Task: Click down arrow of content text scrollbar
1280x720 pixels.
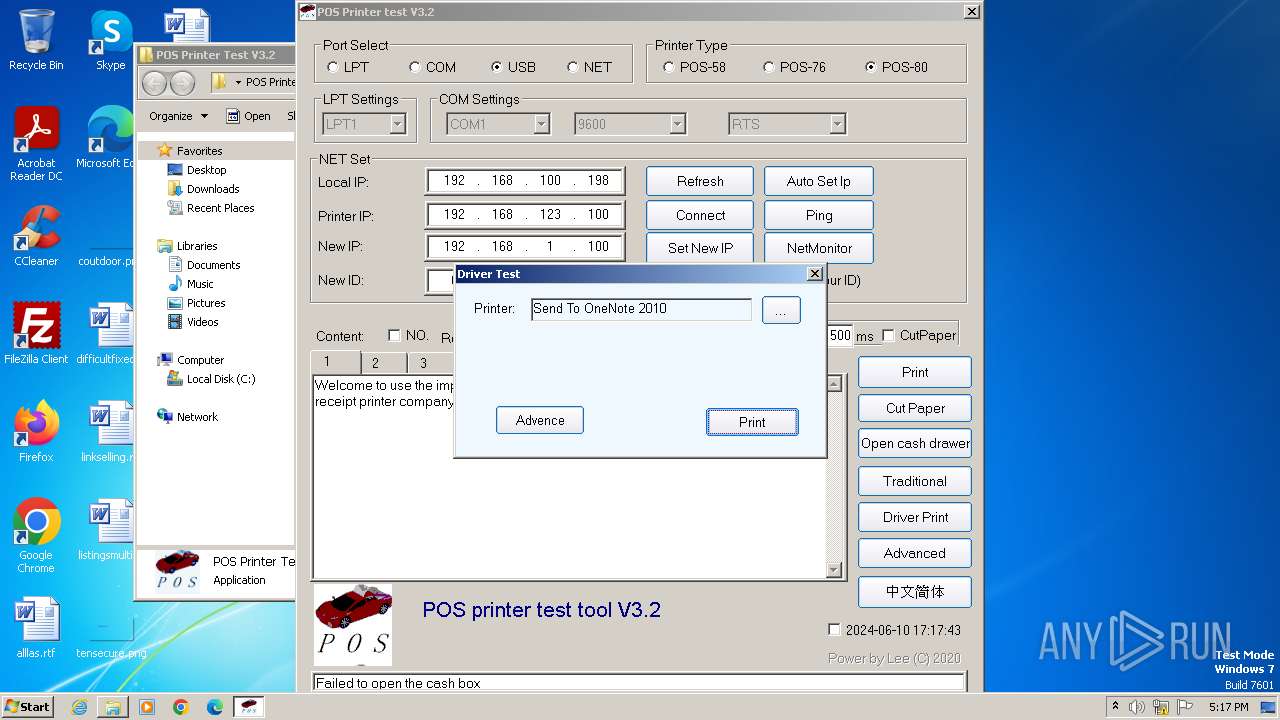Action: (834, 570)
